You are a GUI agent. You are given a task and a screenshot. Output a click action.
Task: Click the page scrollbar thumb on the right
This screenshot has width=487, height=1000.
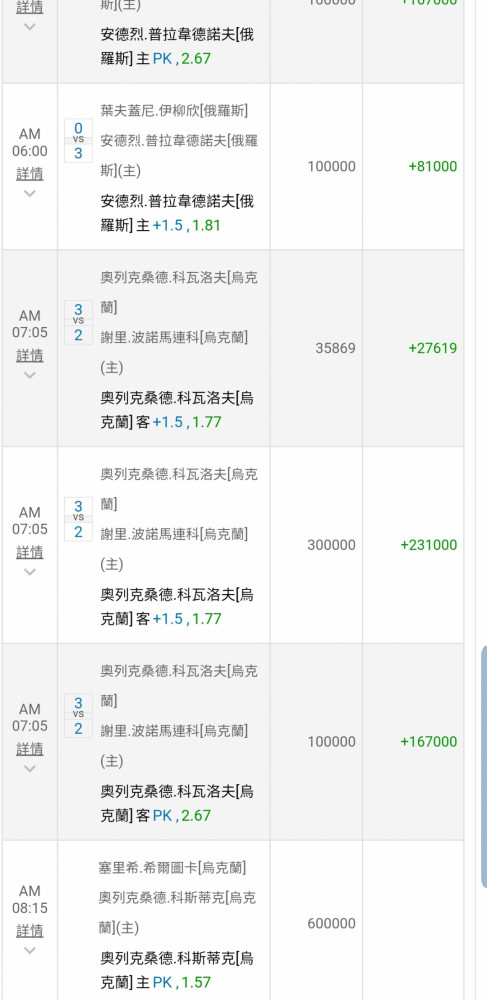click(x=484, y=767)
